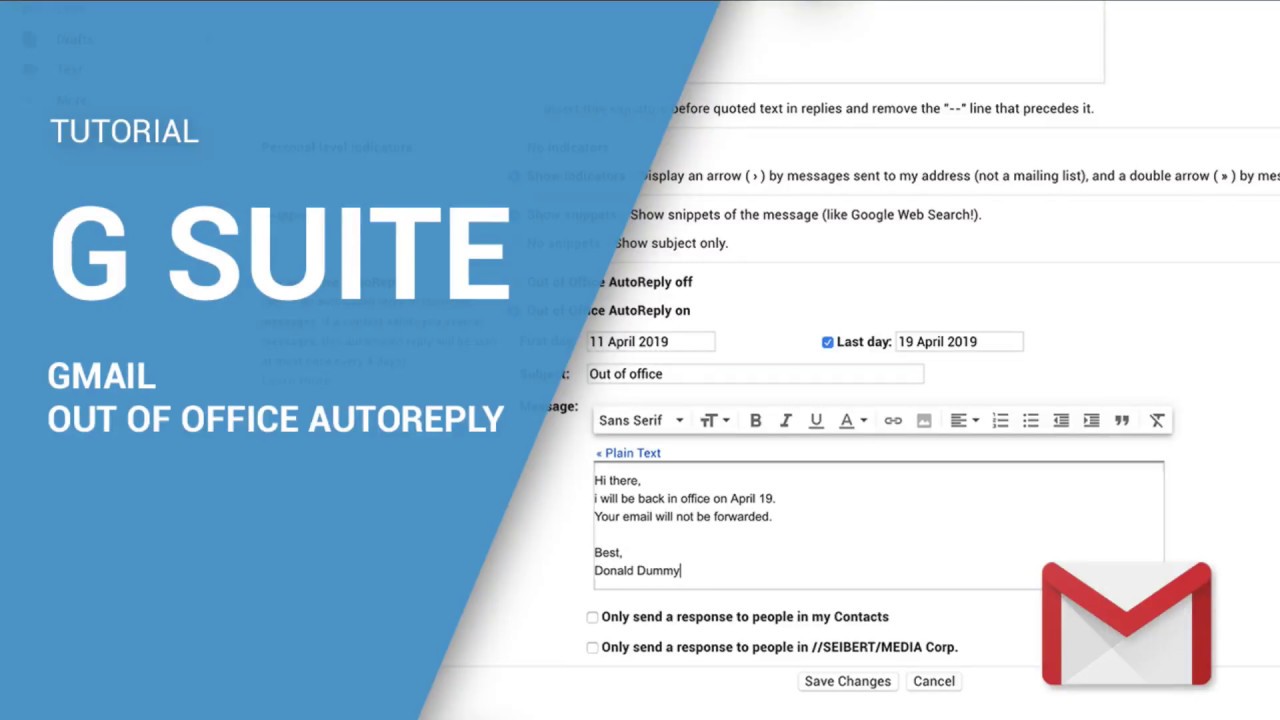Image resolution: width=1280 pixels, height=720 pixels.
Task: Click 'Show snippets of the message' text
Action: point(805,215)
